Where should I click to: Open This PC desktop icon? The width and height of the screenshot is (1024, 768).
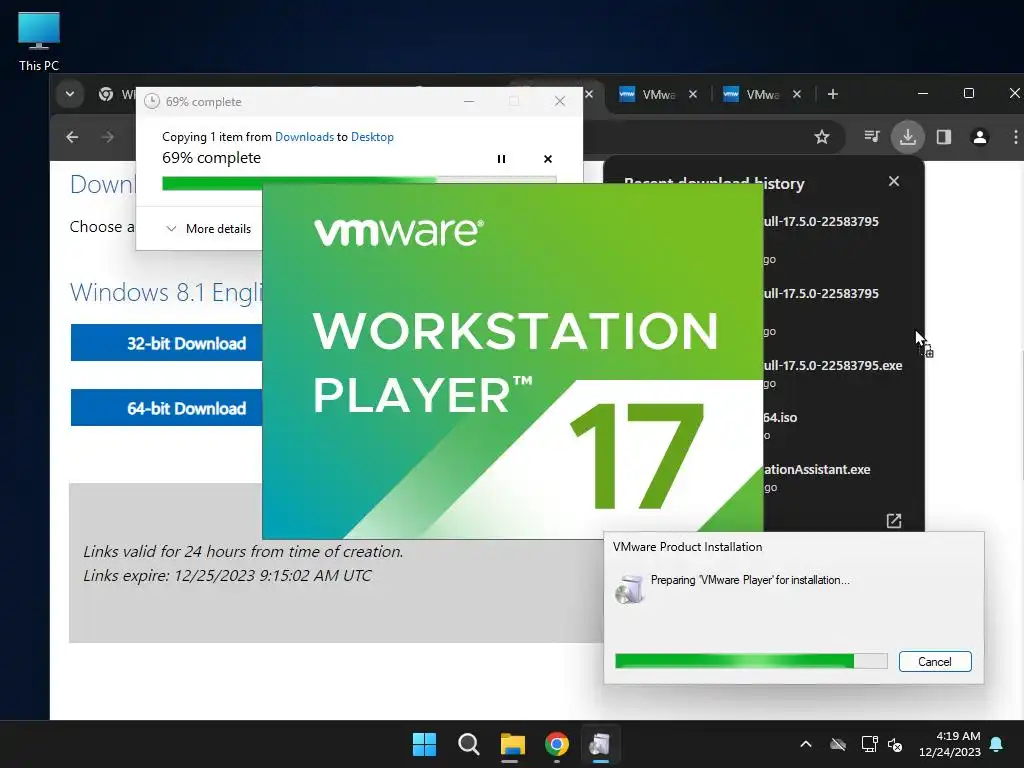(39, 42)
